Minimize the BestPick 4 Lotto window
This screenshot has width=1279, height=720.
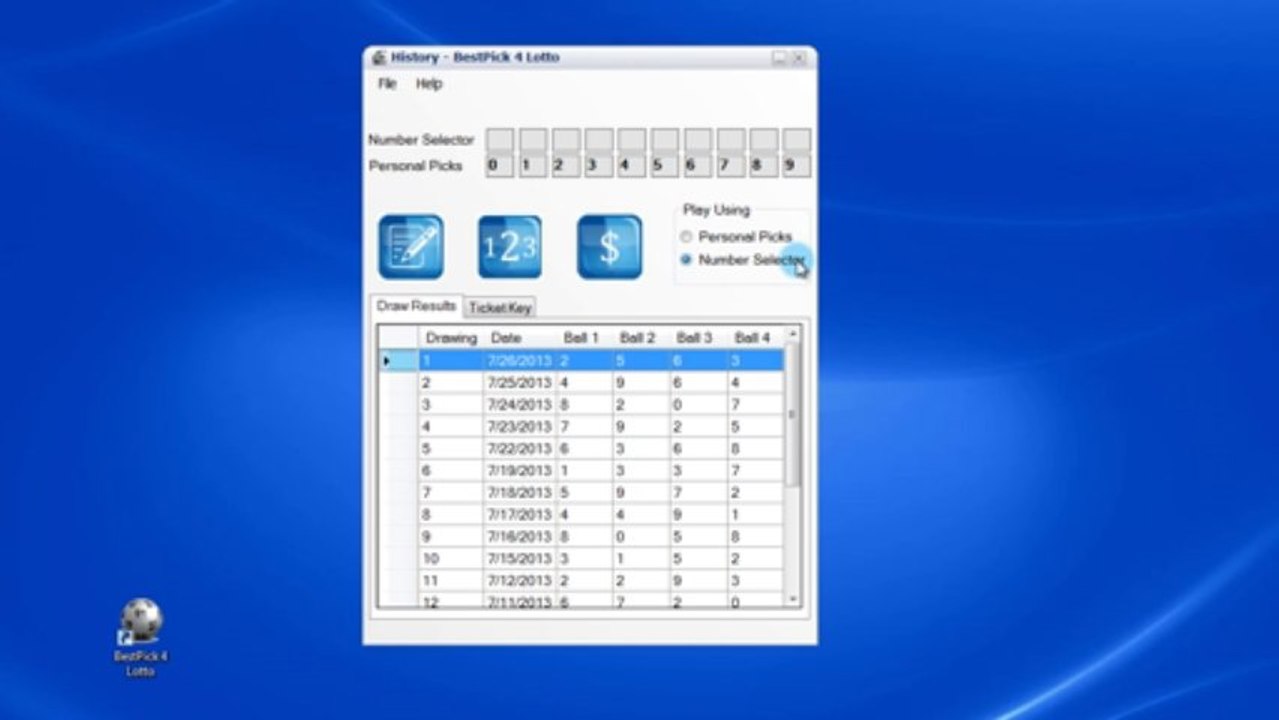pos(779,58)
